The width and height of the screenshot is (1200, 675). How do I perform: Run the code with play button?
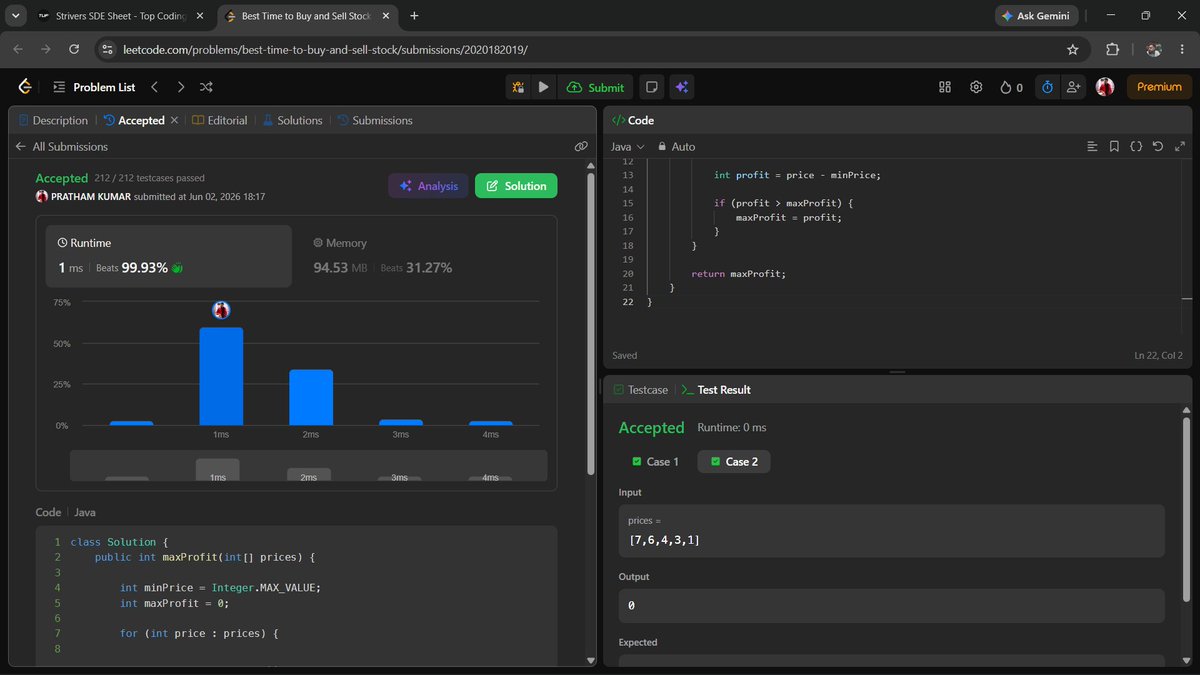click(x=543, y=87)
